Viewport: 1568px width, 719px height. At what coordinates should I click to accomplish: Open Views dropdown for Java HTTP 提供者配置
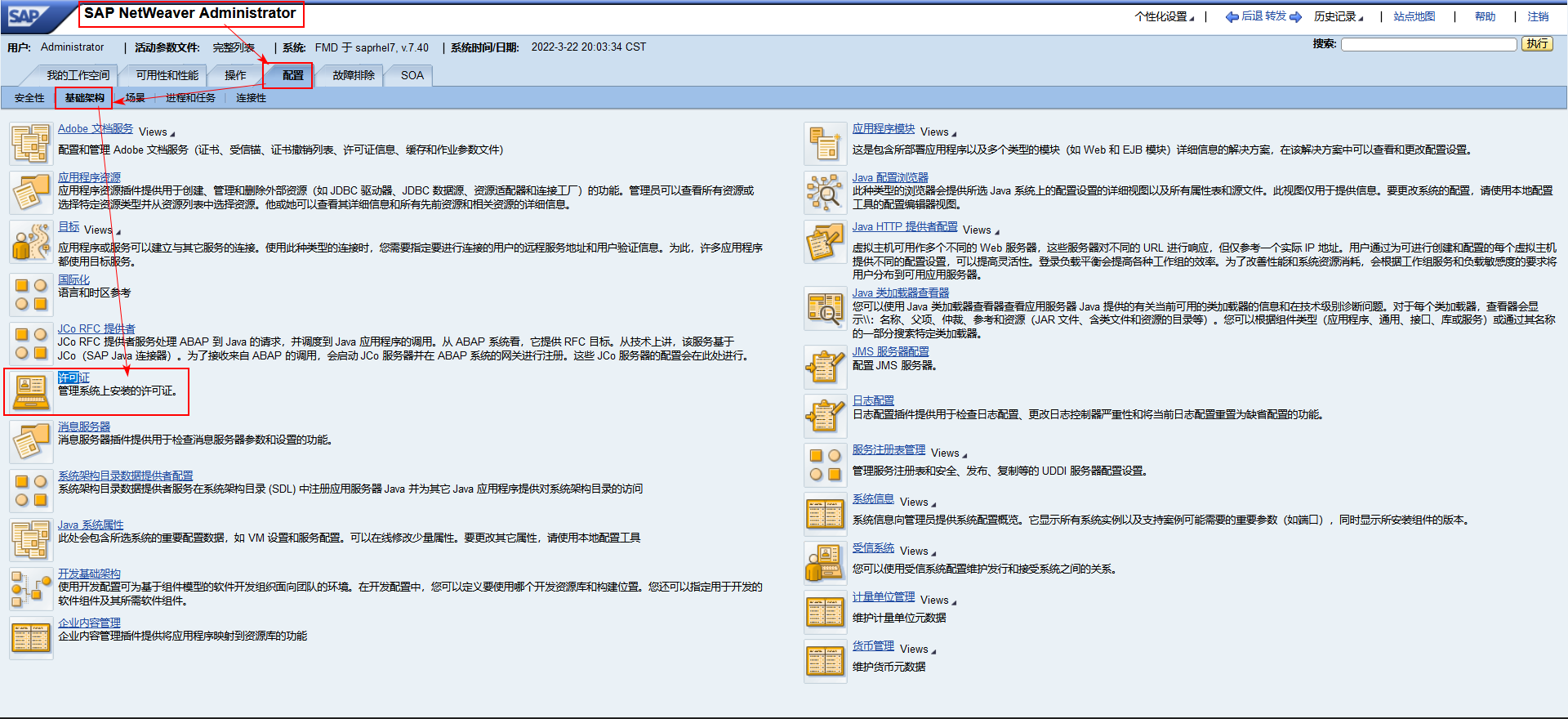(981, 230)
